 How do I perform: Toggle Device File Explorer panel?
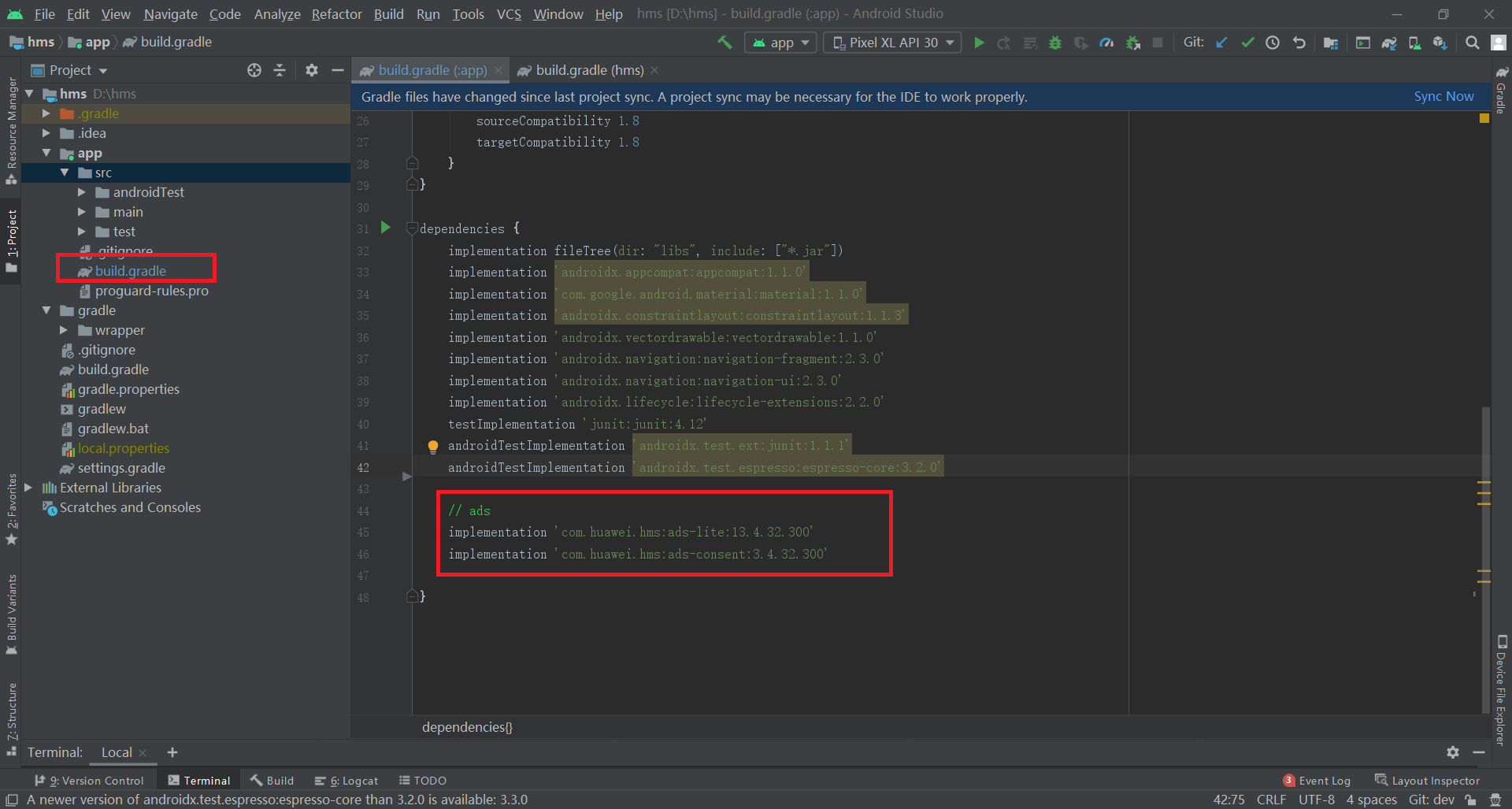coord(1501,690)
